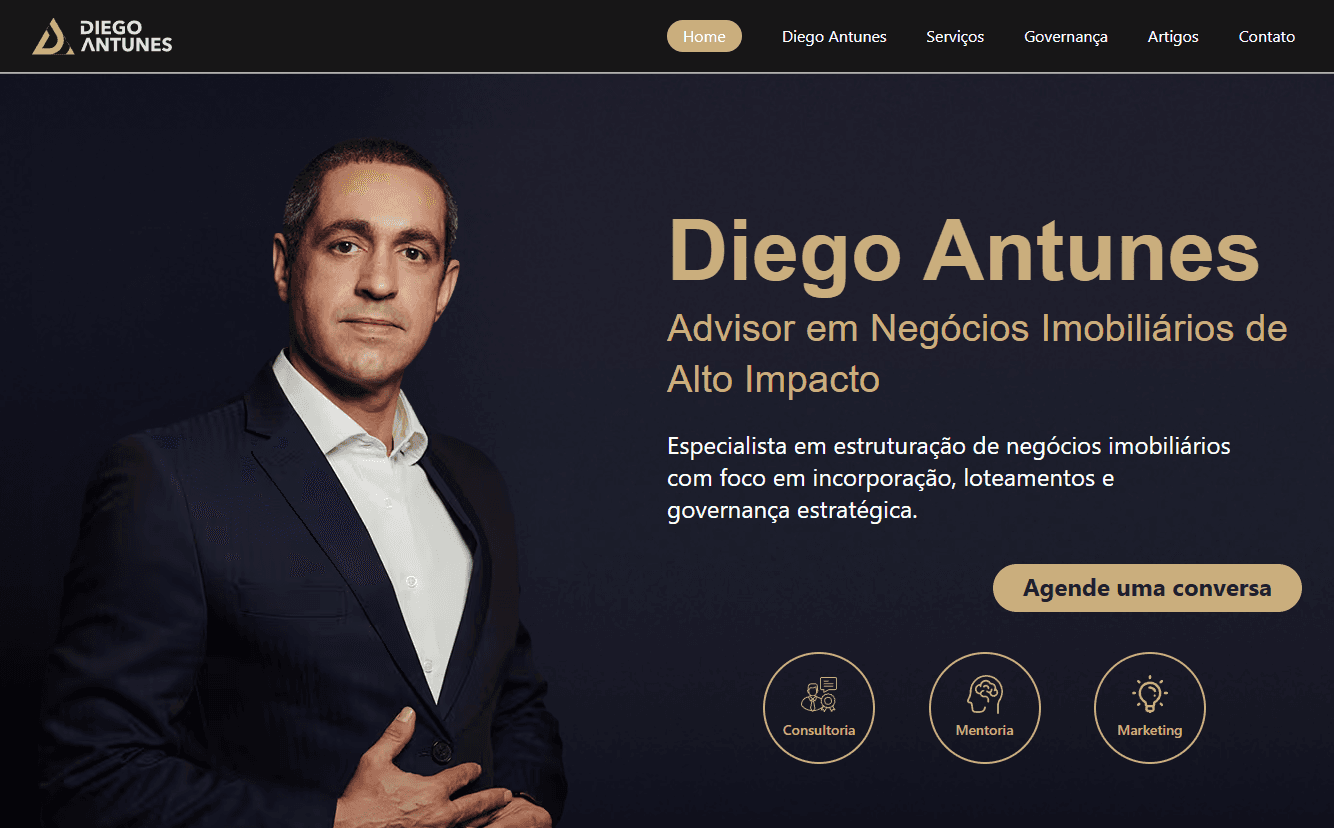Viewport: 1334px width, 828px height.
Task: Click the large Diego Antunes hero heading
Action: pyautogui.click(x=964, y=252)
